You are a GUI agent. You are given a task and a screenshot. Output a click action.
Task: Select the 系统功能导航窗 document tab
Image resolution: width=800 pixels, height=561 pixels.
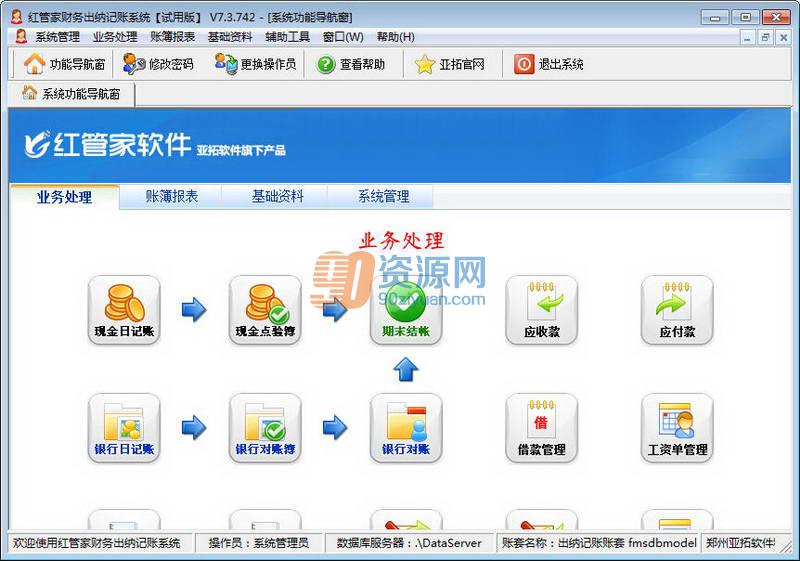point(71,94)
